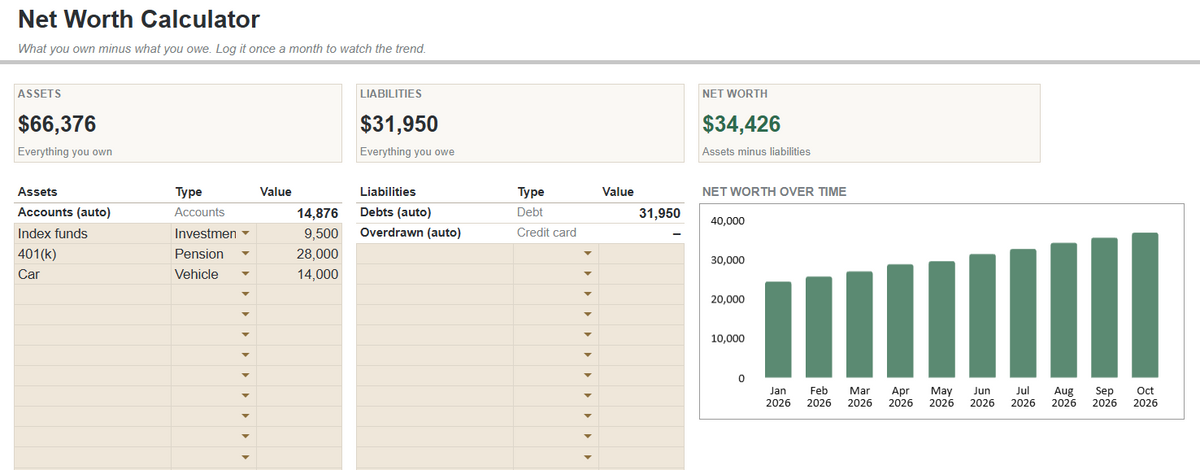Click the 'Assets' column header
This screenshot has width=1200, height=470.
(x=38, y=191)
